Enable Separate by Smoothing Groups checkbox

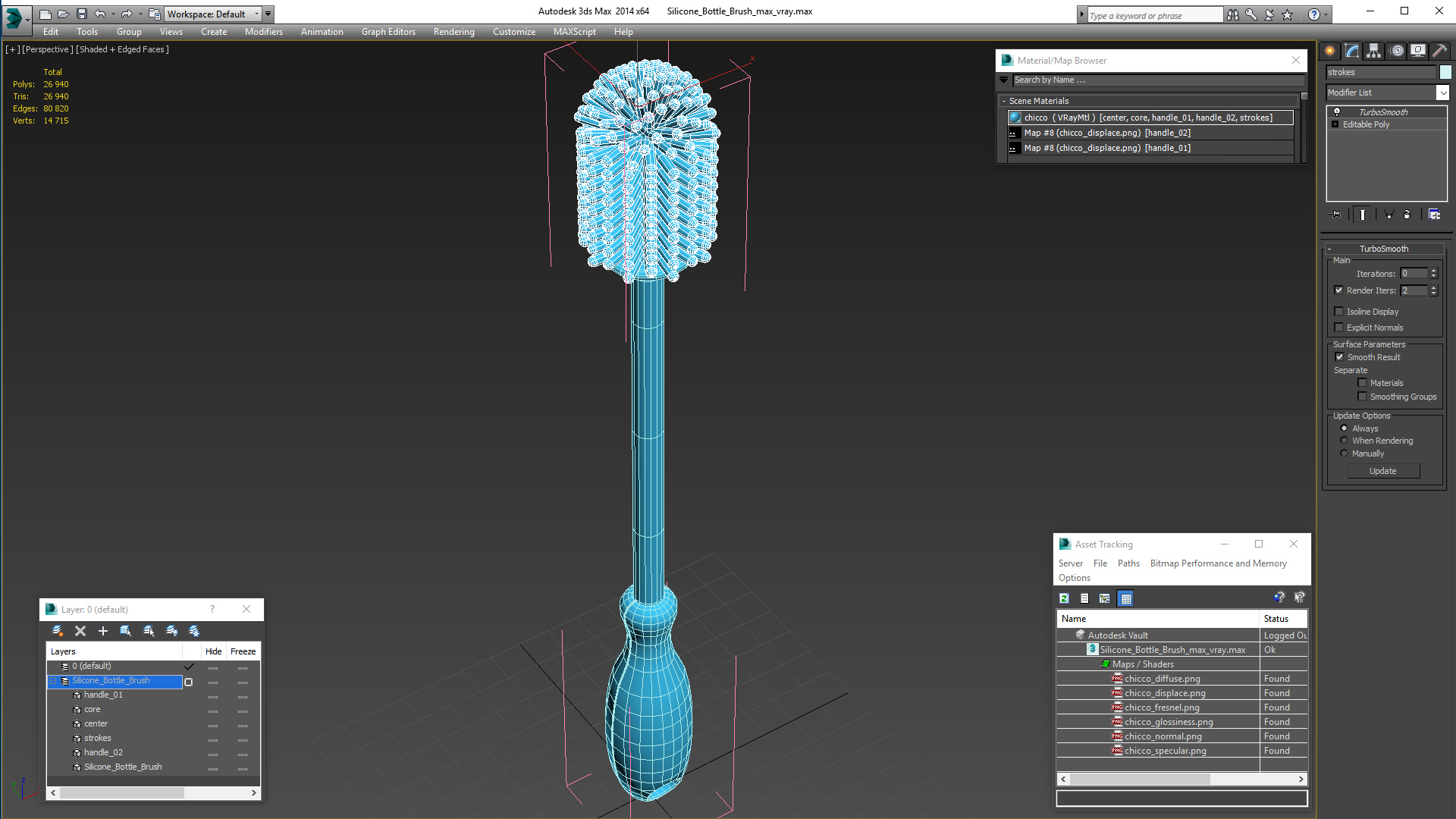pos(1362,397)
